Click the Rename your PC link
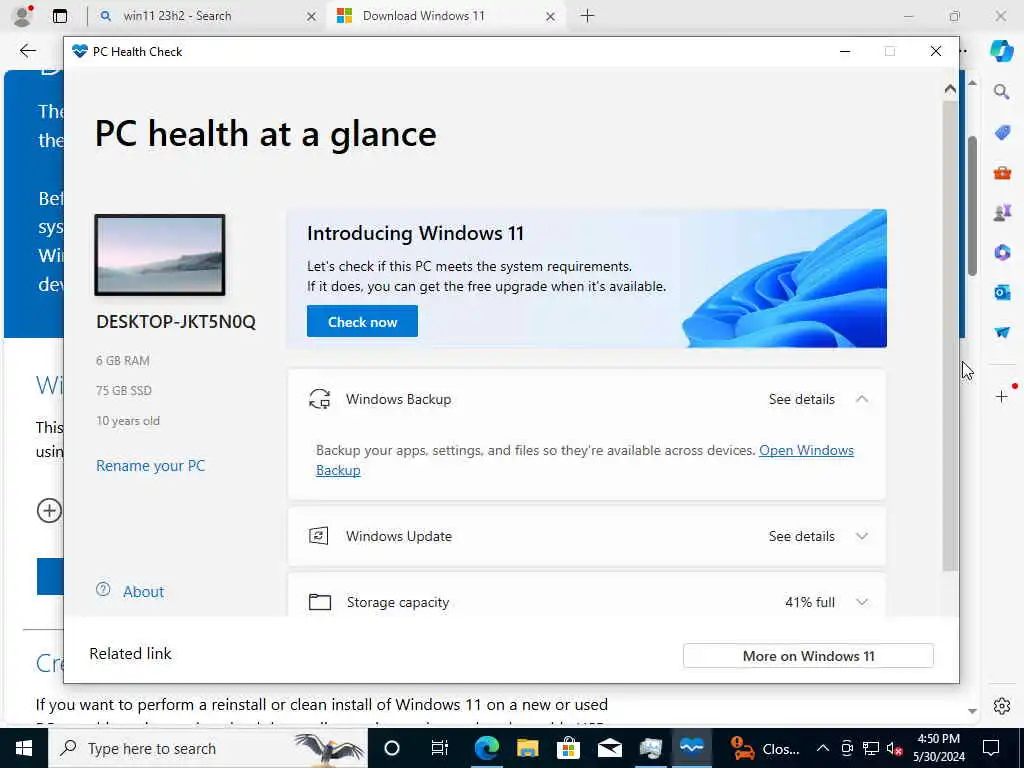Screen dimensions: 1024x768 click(x=151, y=466)
